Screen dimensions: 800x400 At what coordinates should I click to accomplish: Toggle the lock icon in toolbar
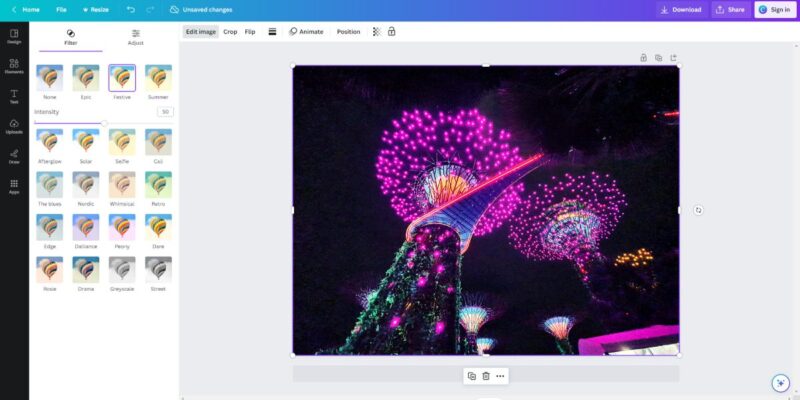point(391,32)
